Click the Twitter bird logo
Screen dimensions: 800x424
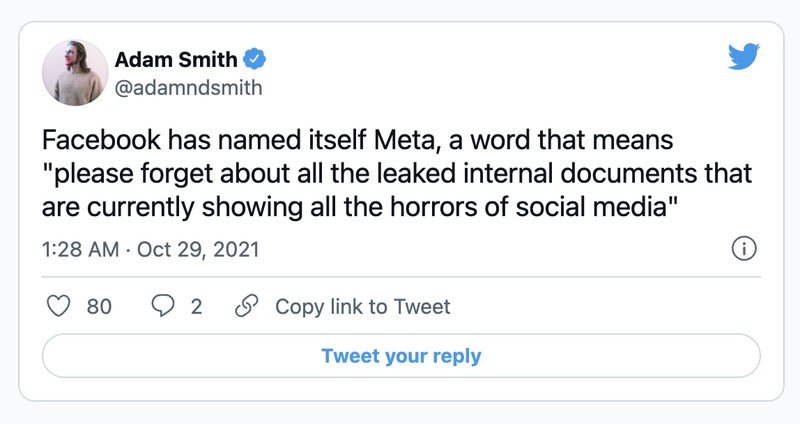(x=744, y=58)
